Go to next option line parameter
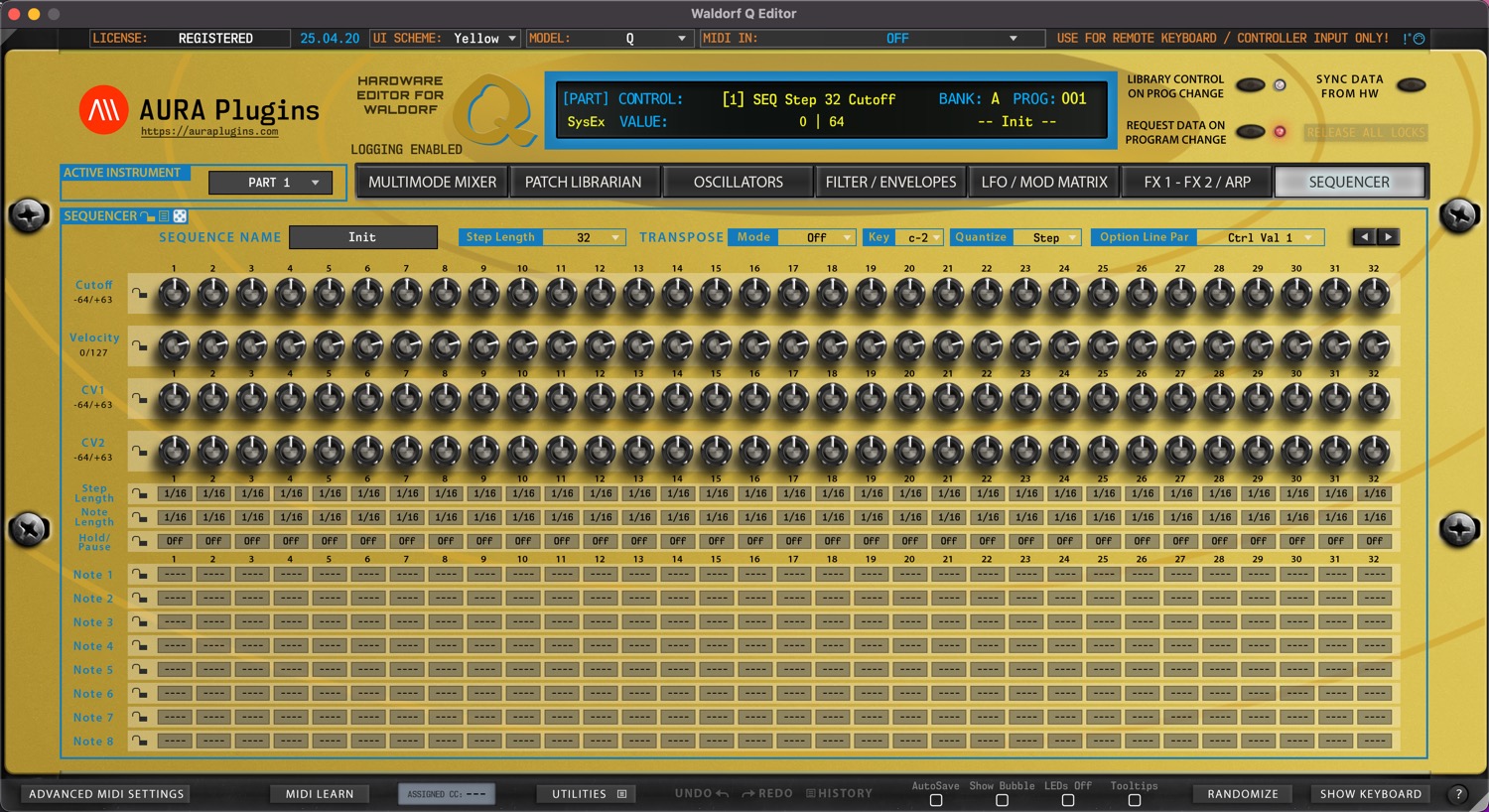1489x812 pixels. pyautogui.click(x=1388, y=237)
